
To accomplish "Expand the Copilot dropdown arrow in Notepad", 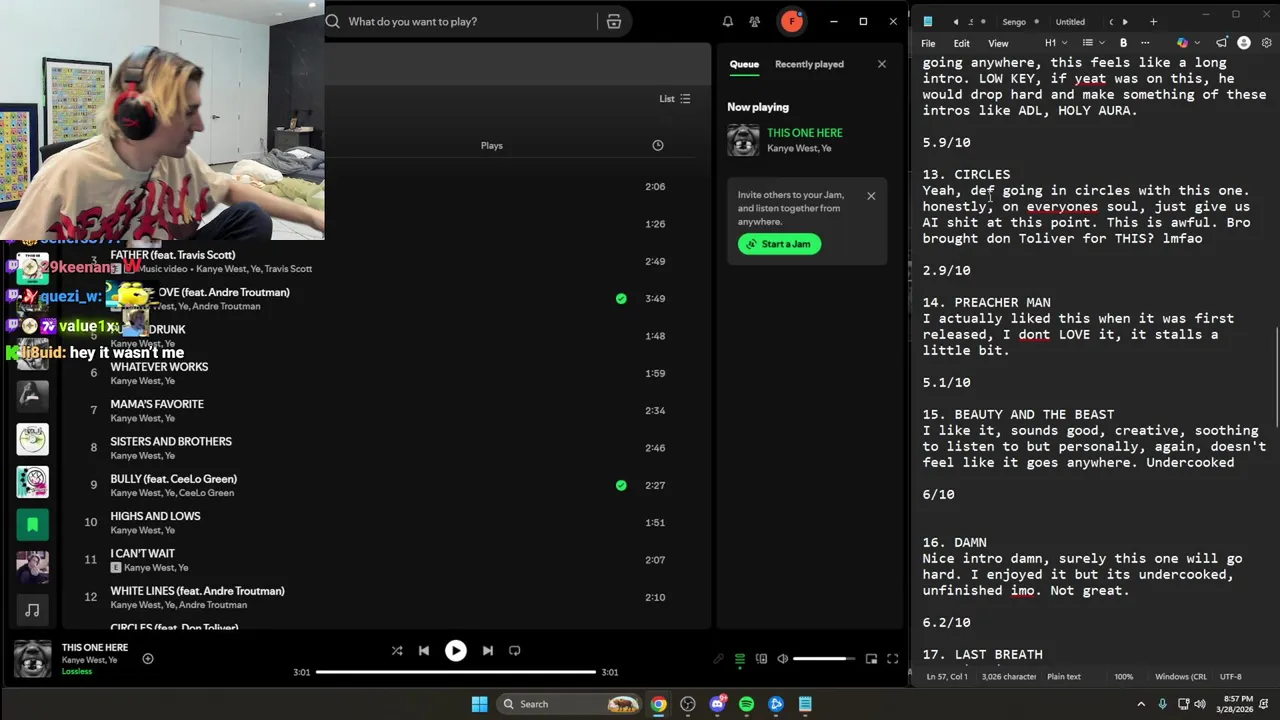I will (x=1196, y=43).
